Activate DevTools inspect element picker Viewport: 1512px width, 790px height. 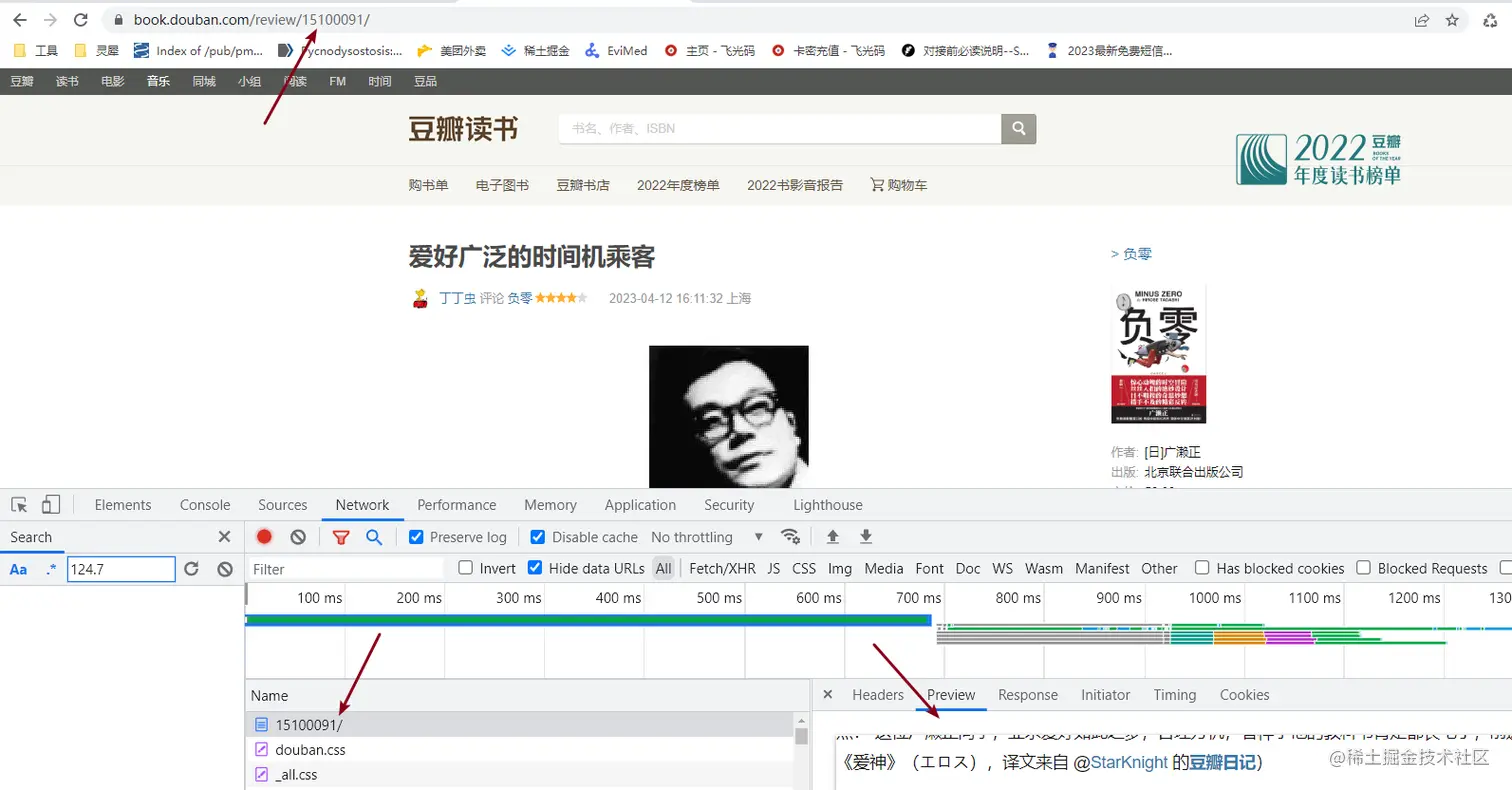pyautogui.click(x=20, y=505)
